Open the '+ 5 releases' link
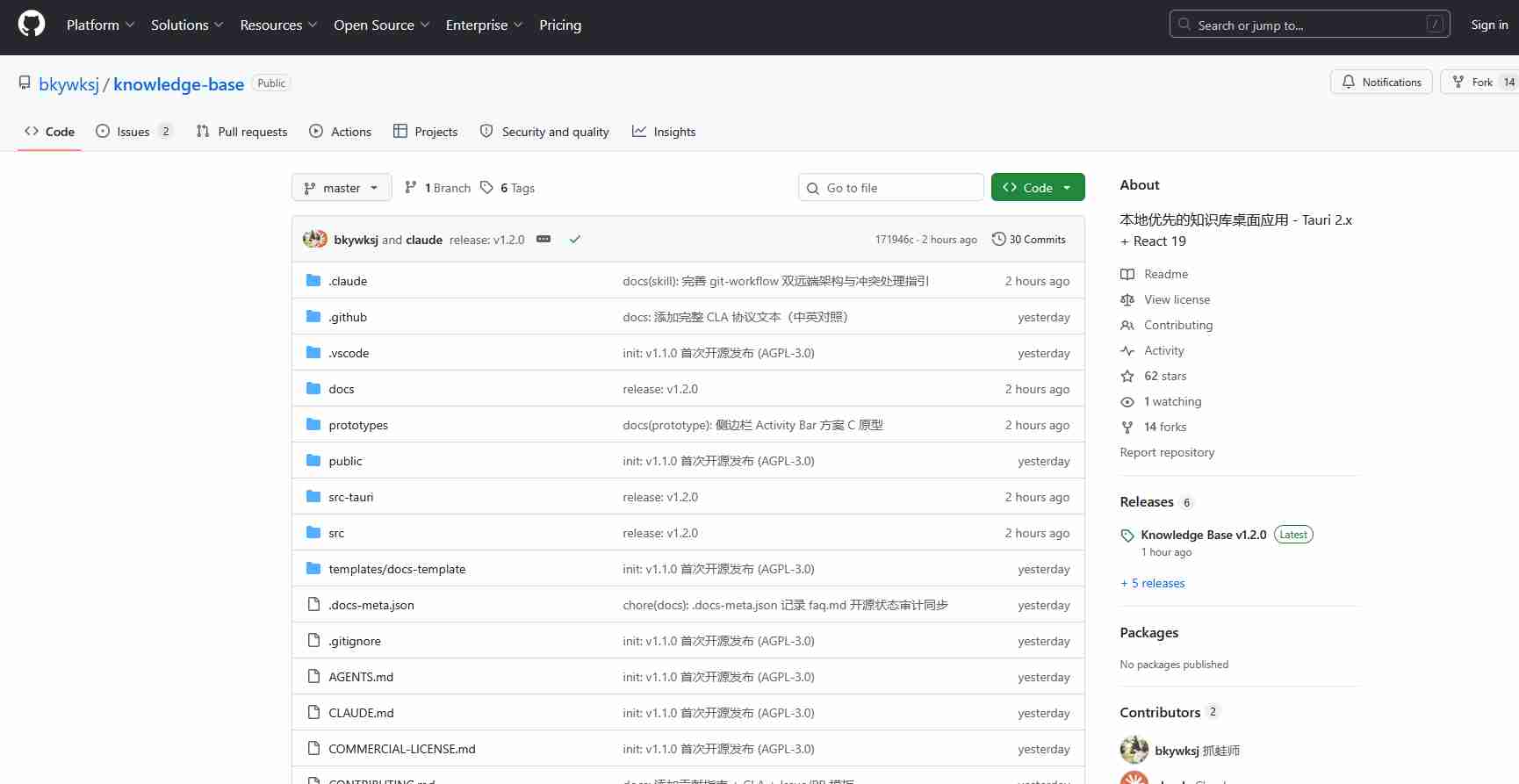1519x784 pixels. [x=1152, y=583]
